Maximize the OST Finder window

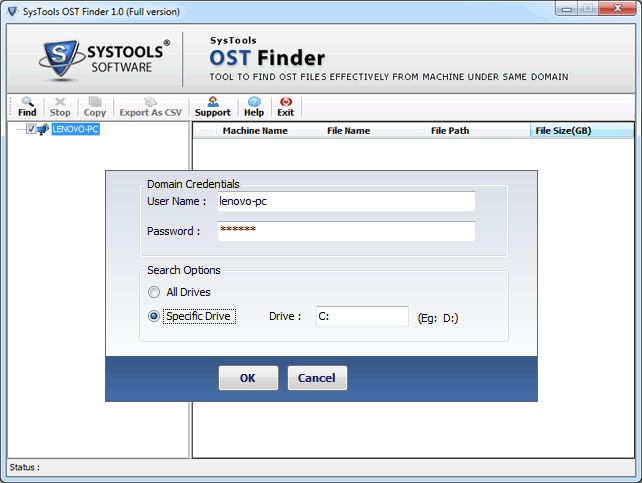(x=588, y=9)
